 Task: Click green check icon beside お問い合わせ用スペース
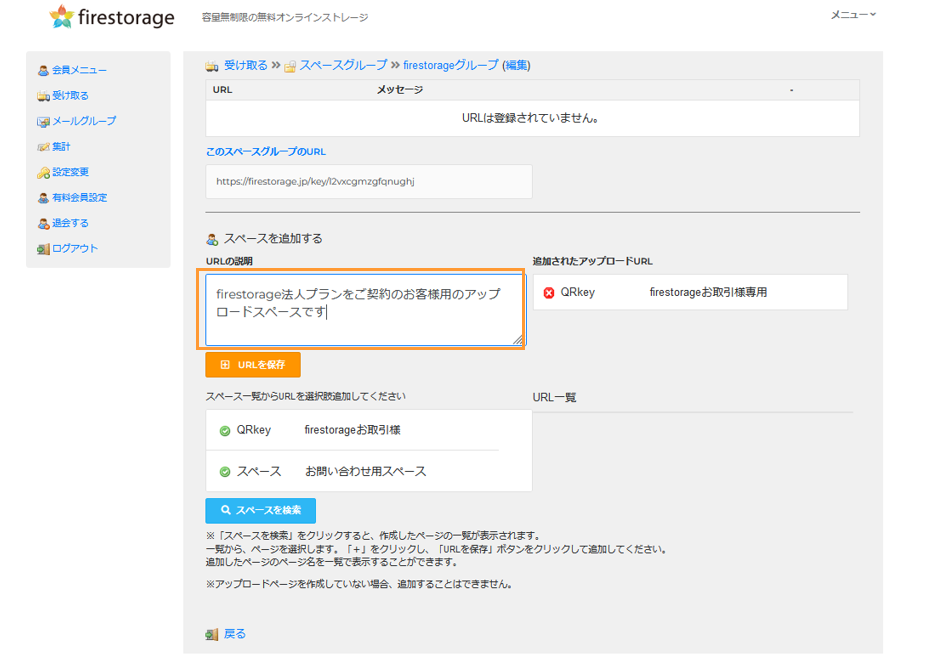[x=225, y=472]
